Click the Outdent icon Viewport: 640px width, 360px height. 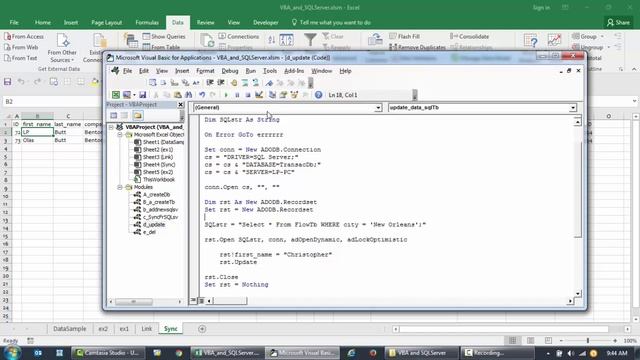221,82
